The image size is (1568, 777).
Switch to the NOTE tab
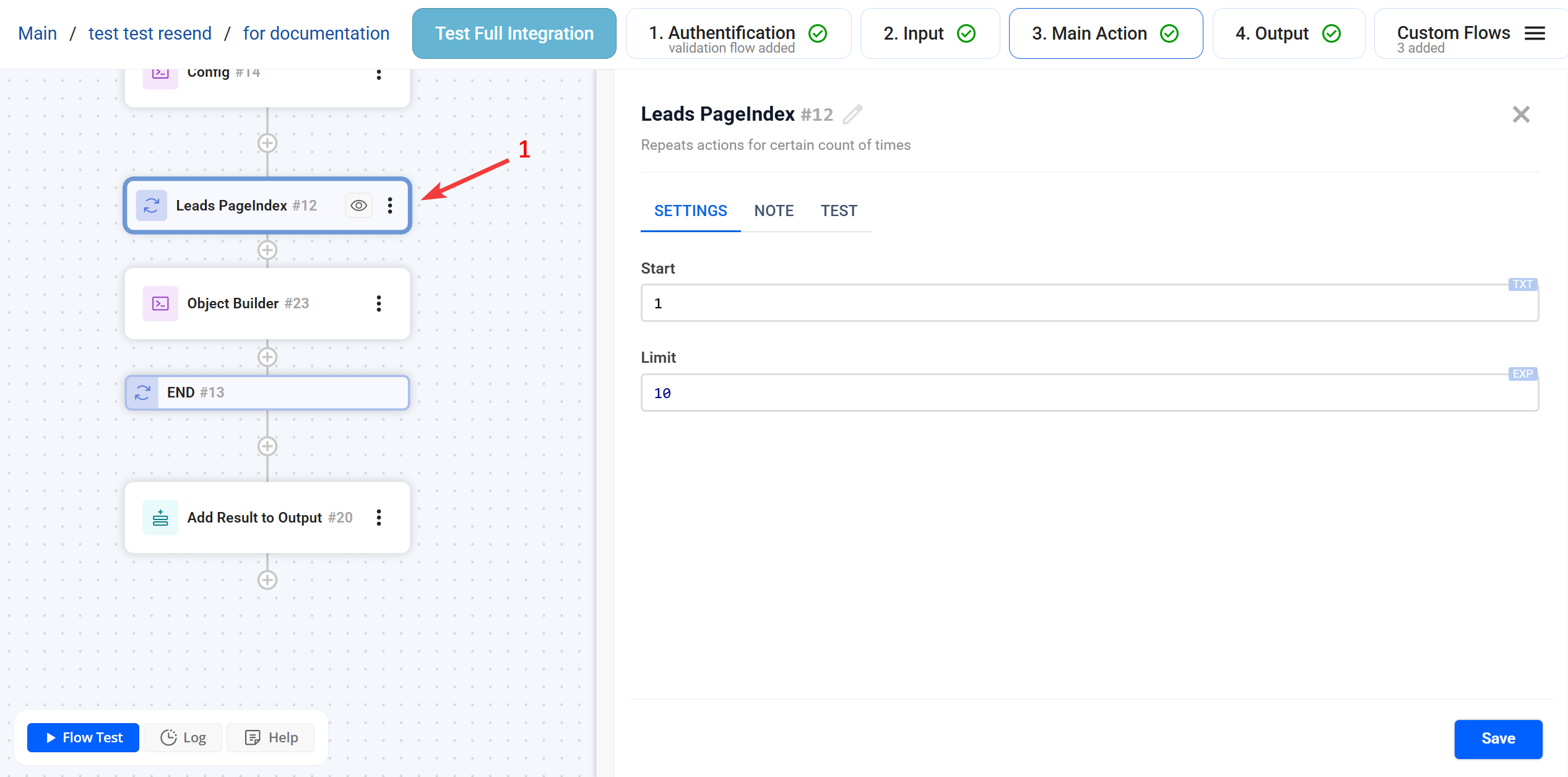click(x=773, y=211)
